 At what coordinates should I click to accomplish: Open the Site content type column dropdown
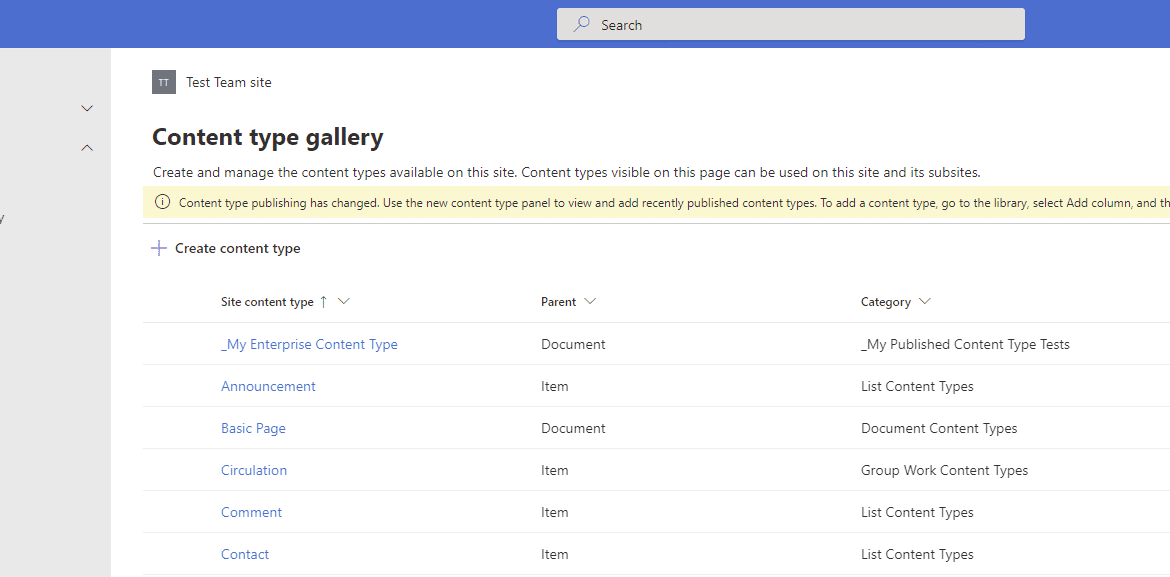click(344, 302)
